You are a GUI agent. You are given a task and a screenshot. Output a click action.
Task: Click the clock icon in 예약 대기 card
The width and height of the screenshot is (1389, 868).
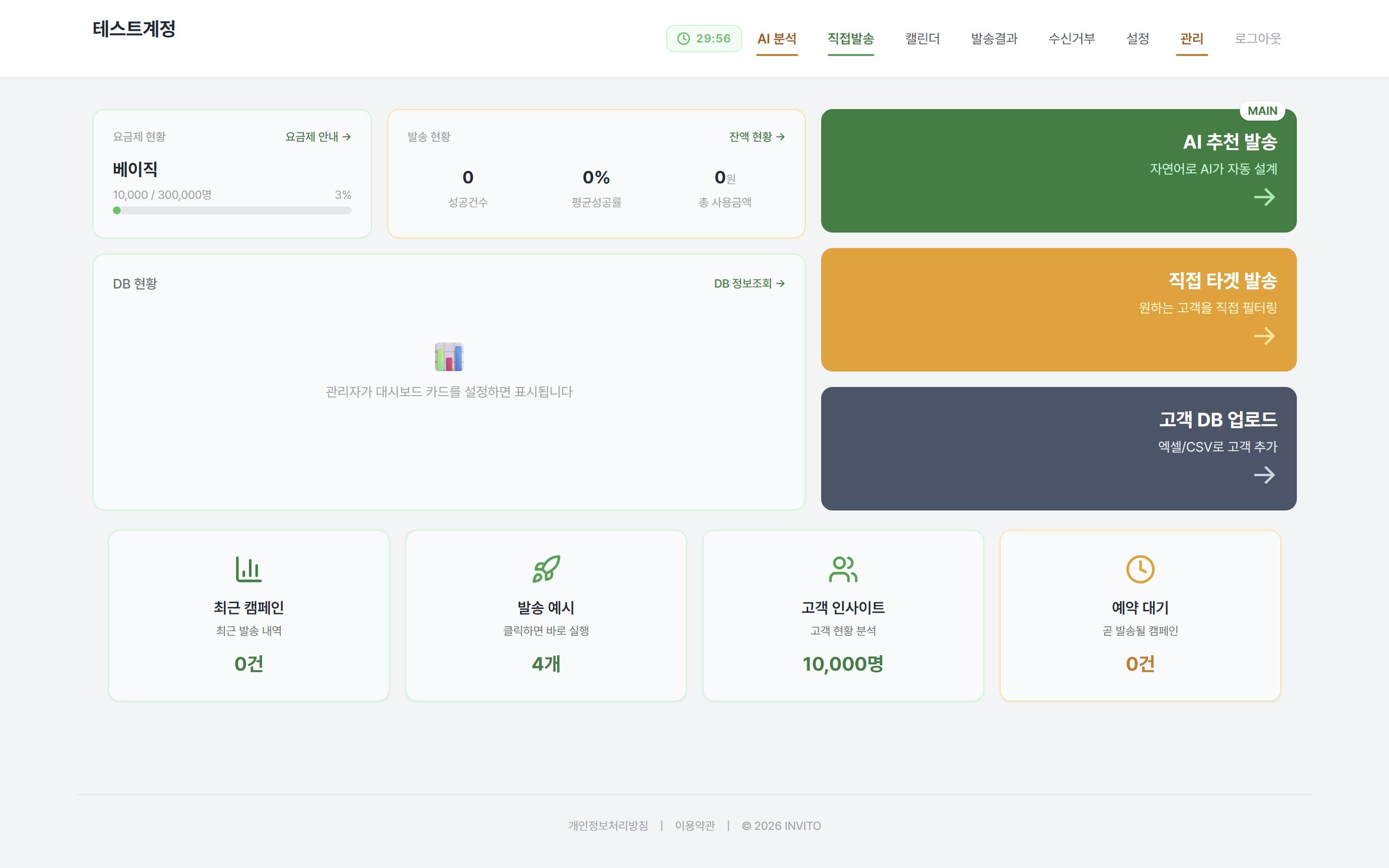click(x=1140, y=569)
